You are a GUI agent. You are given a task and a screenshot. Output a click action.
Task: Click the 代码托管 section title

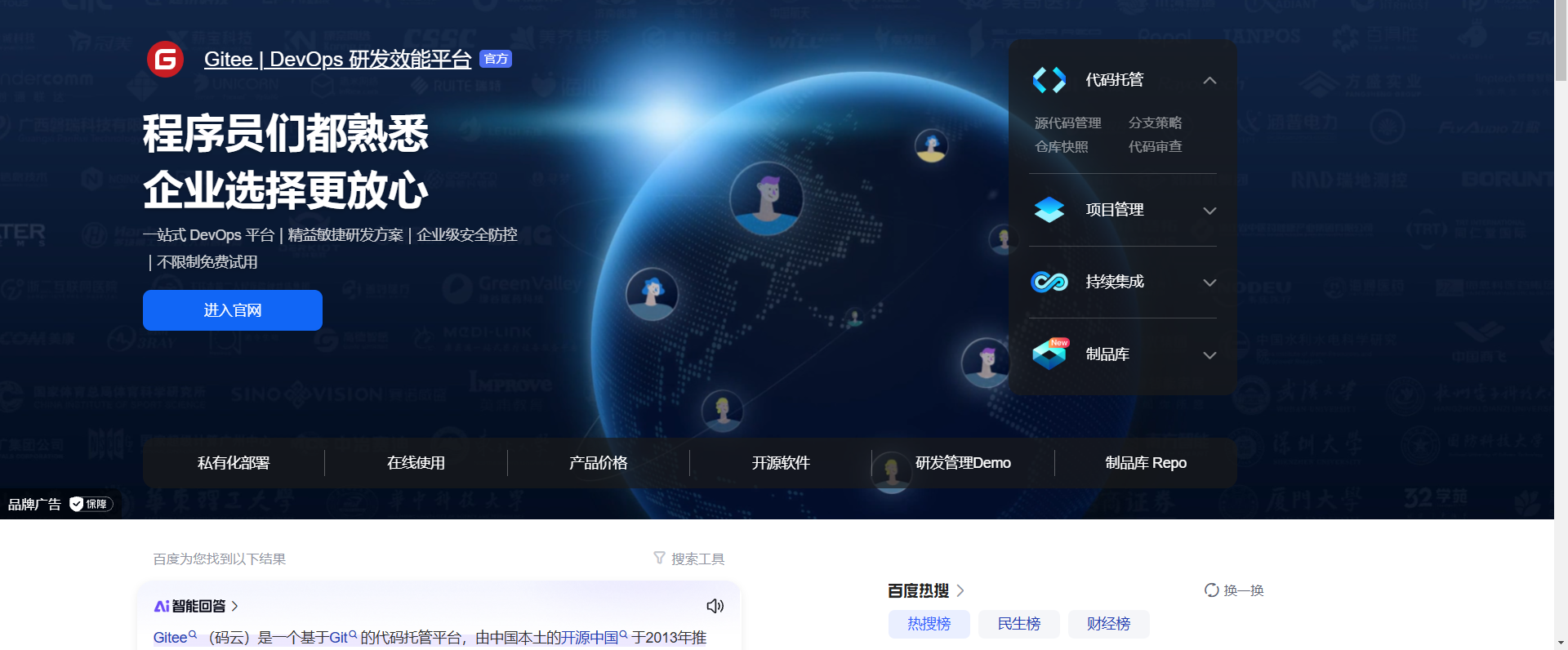1114,80
